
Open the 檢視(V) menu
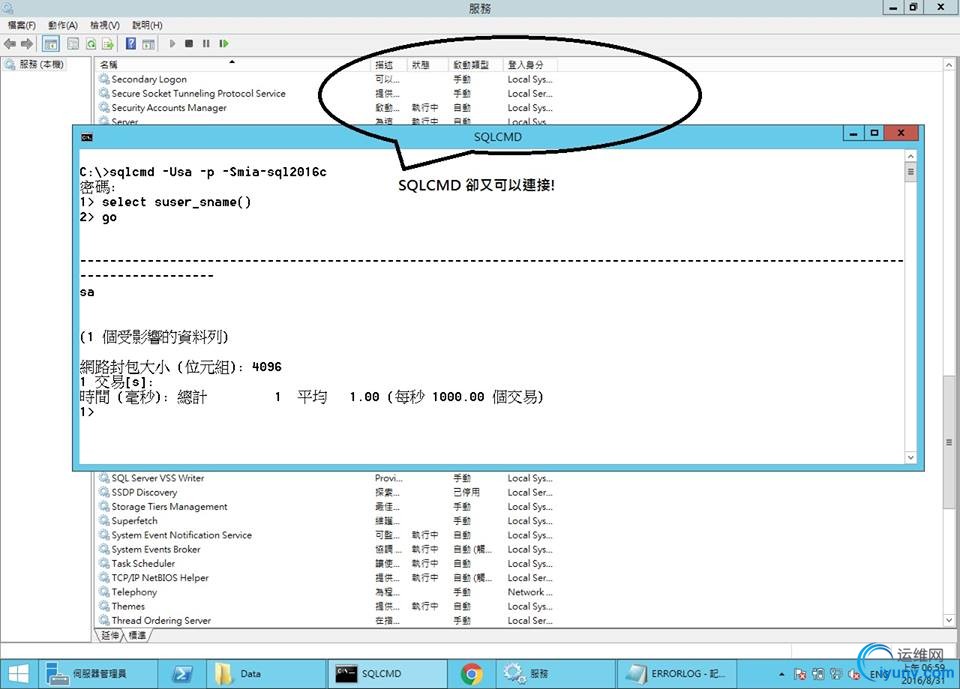coord(105,25)
